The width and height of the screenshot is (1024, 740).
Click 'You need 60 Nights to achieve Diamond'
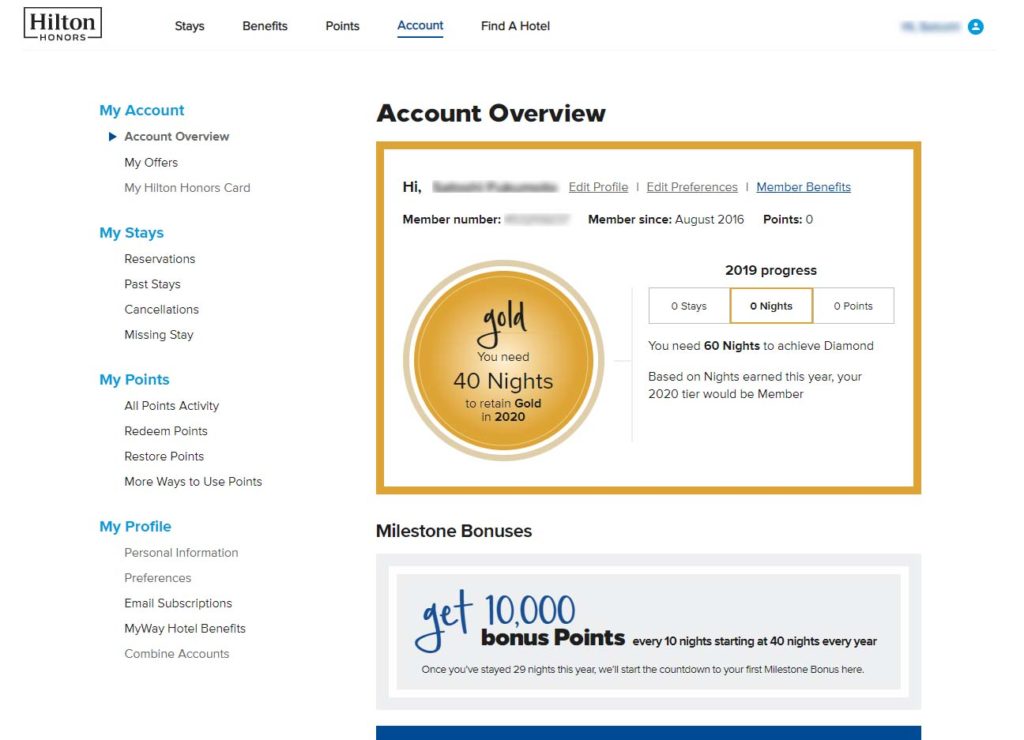761,346
